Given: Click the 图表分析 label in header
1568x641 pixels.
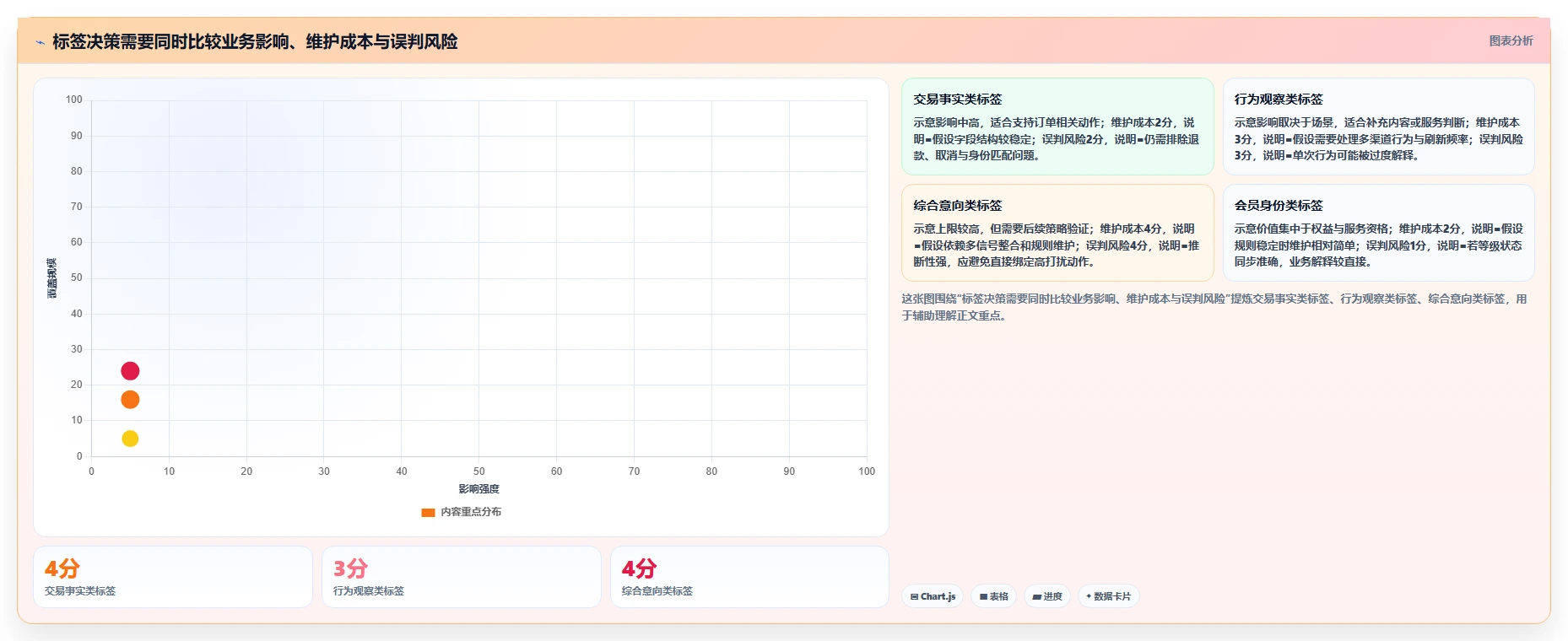Looking at the screenshot, I should (1511, 40).
